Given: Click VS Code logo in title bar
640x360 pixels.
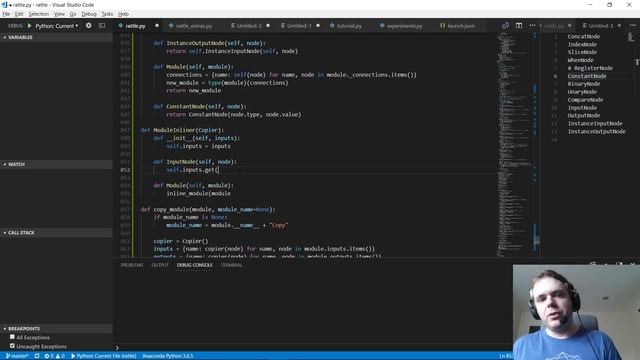Looking at the screenshot, I should click(x=4, y=5).
